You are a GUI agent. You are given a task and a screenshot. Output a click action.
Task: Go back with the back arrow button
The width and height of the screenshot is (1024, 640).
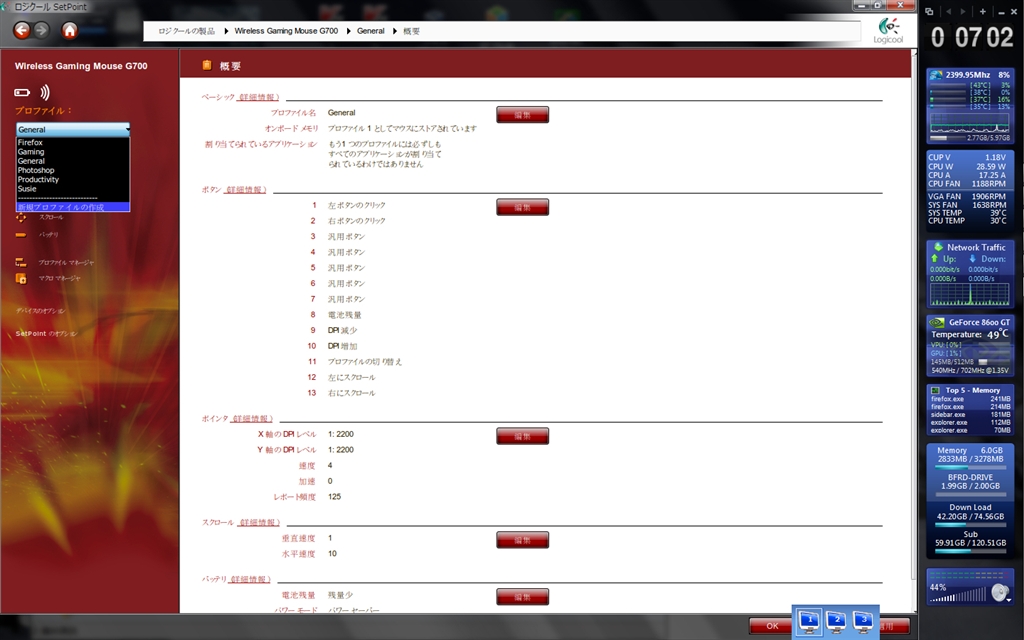coord(22,30)
